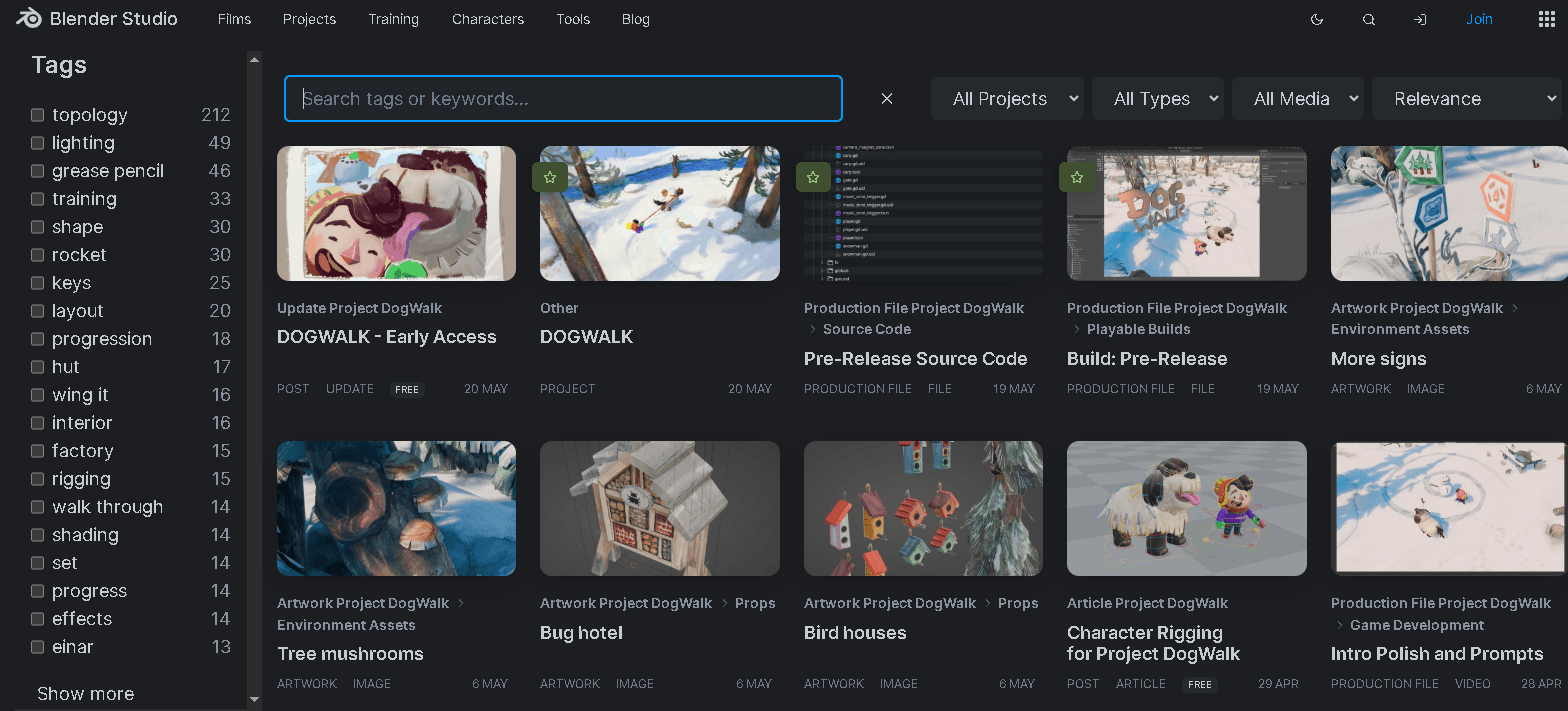Click the star badge on the DOGWALK project thumbnail
Image resolution: width=1568 pixels, height=711 pixels.
(550, 177)
